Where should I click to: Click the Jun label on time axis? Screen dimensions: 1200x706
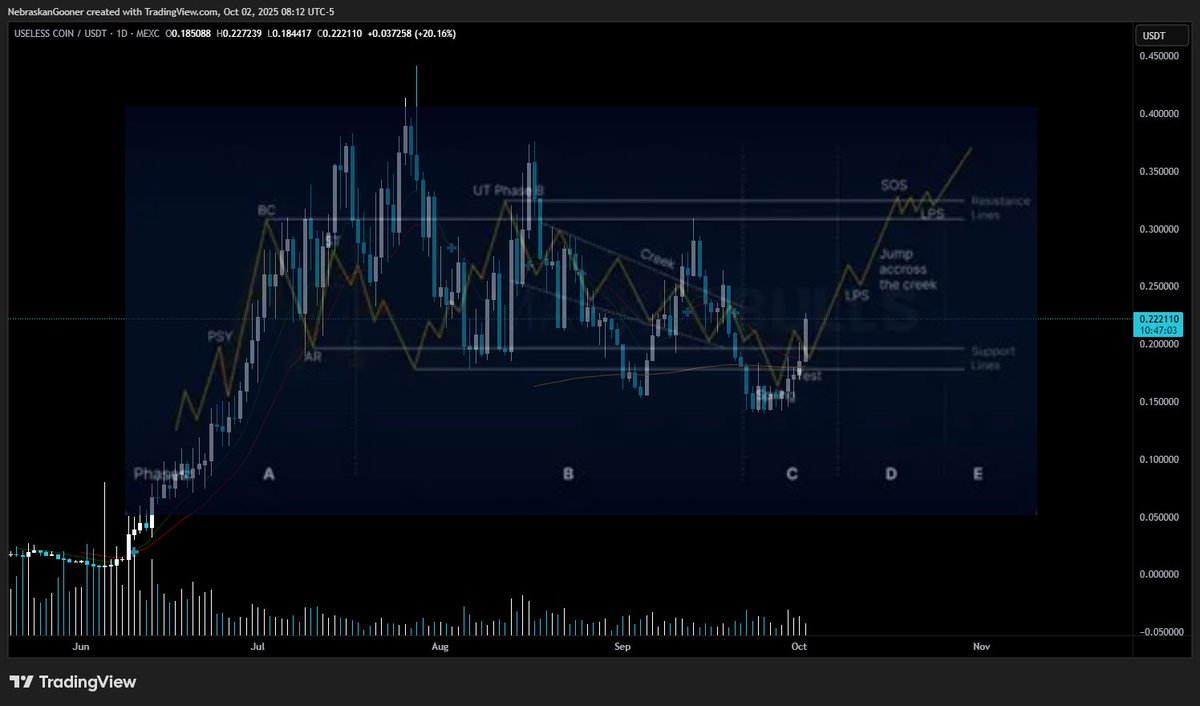click(82, 647)
